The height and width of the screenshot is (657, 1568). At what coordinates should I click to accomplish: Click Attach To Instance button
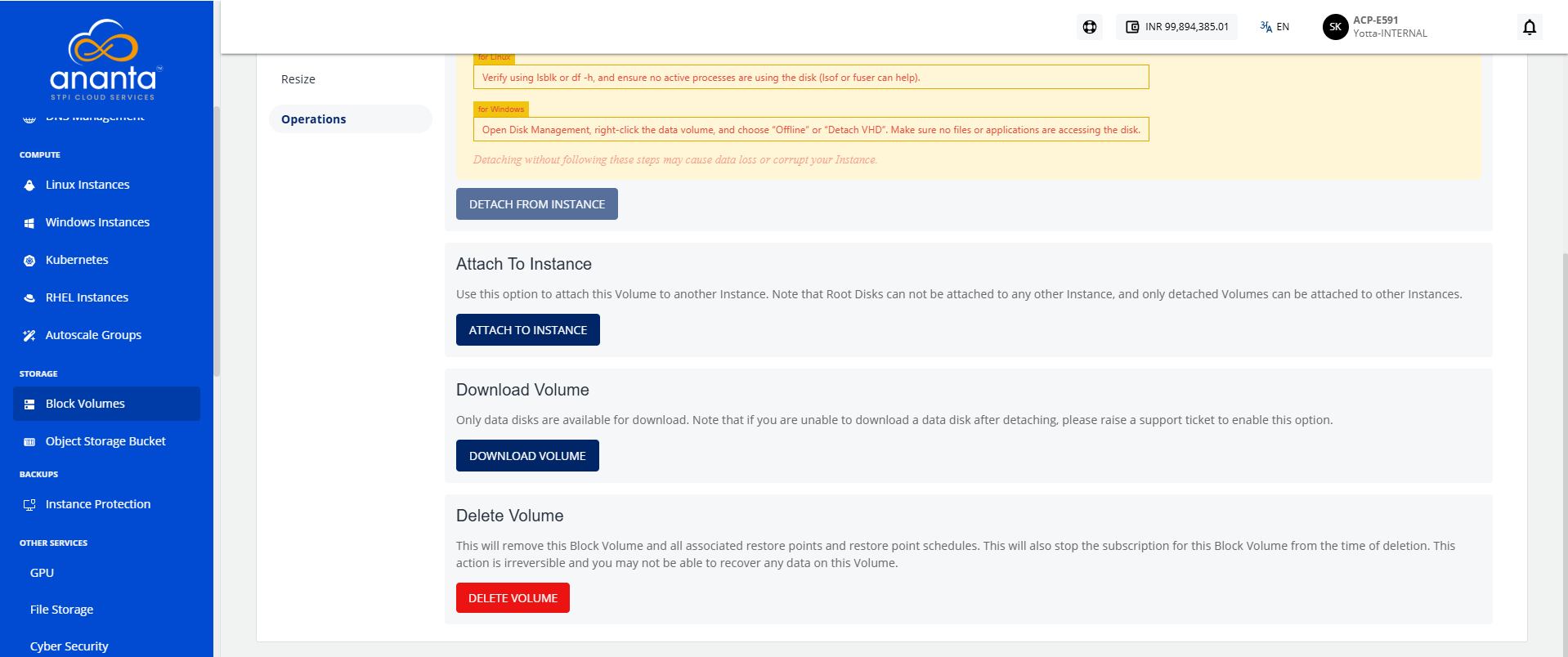click(x=528, y=330)
